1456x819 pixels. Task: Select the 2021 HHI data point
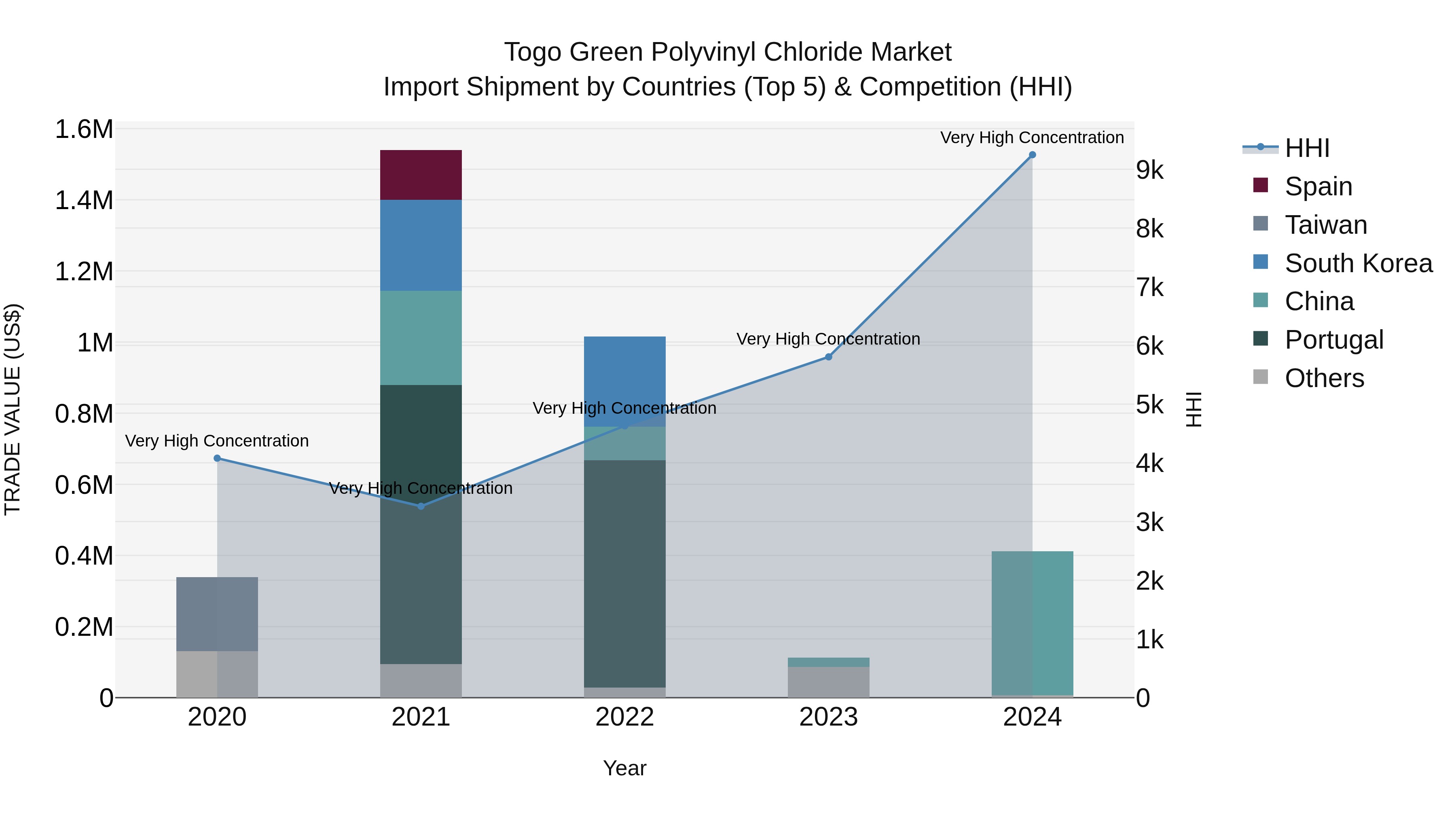(421, 506)
